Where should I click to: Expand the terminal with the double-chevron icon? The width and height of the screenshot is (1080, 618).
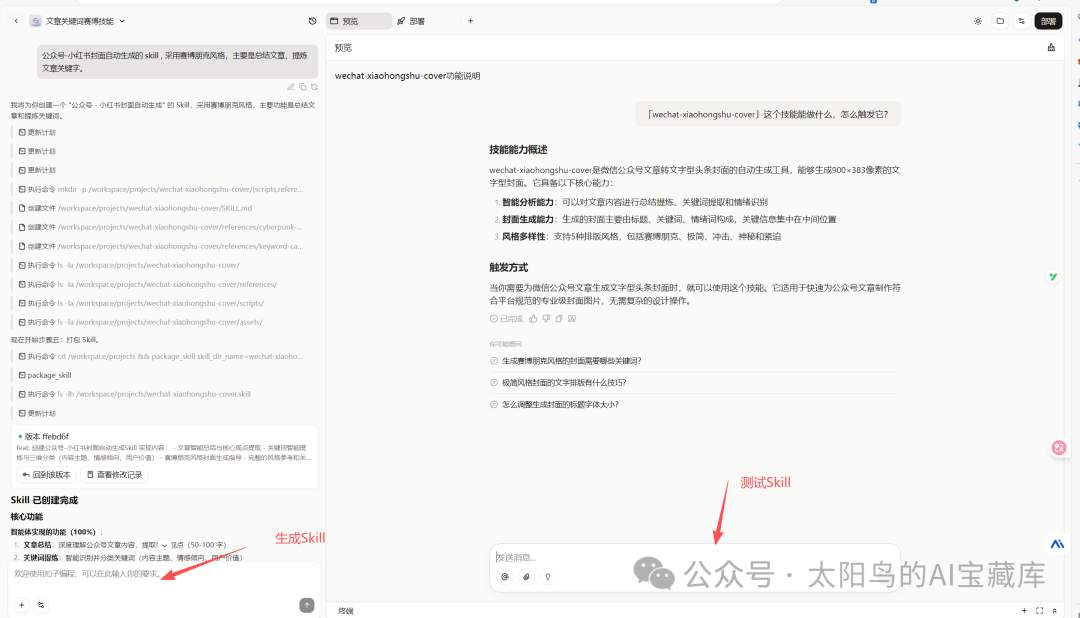coord(1055,610)
